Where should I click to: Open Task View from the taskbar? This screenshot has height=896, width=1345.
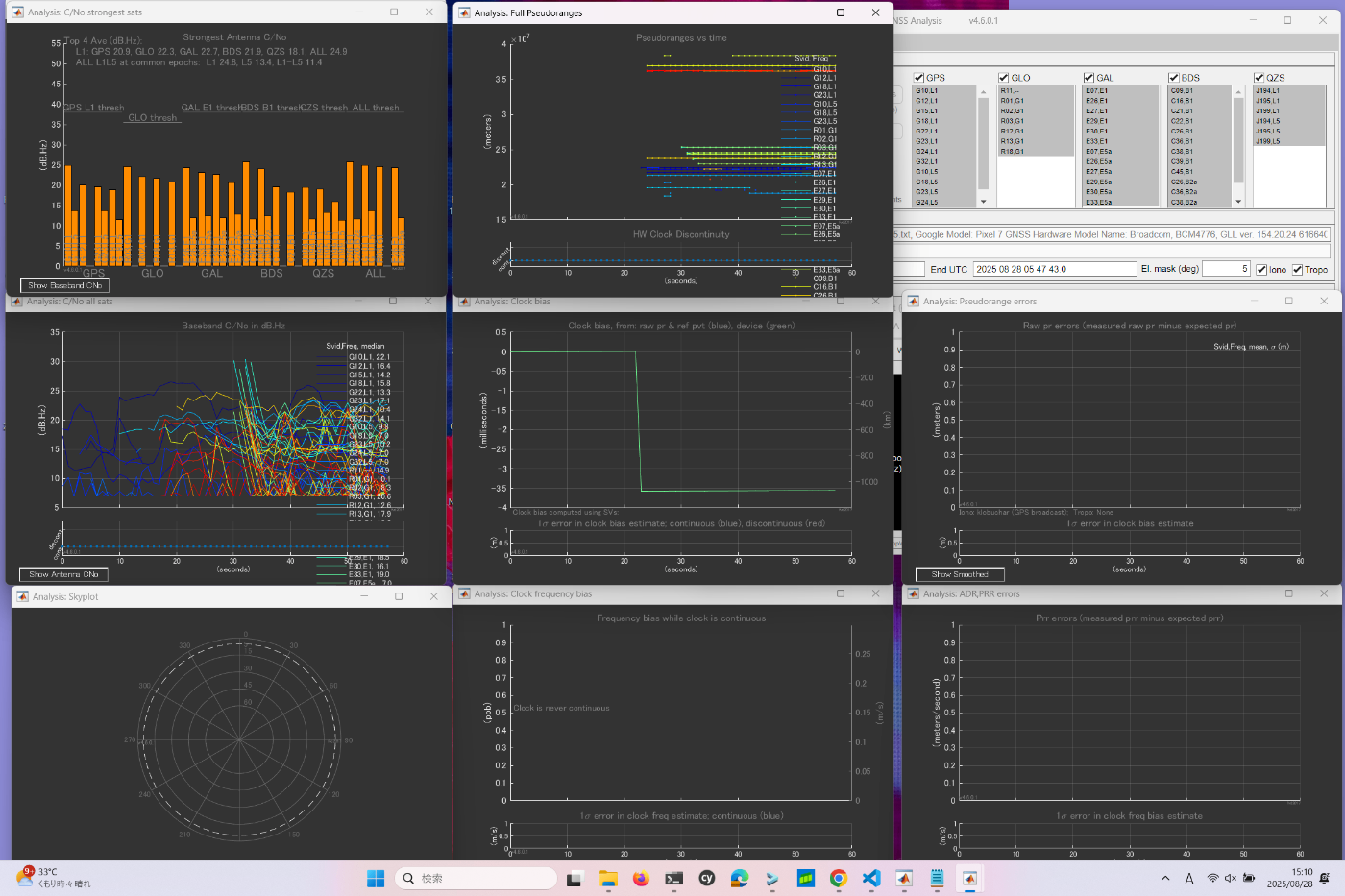click(x=575, y=878)
